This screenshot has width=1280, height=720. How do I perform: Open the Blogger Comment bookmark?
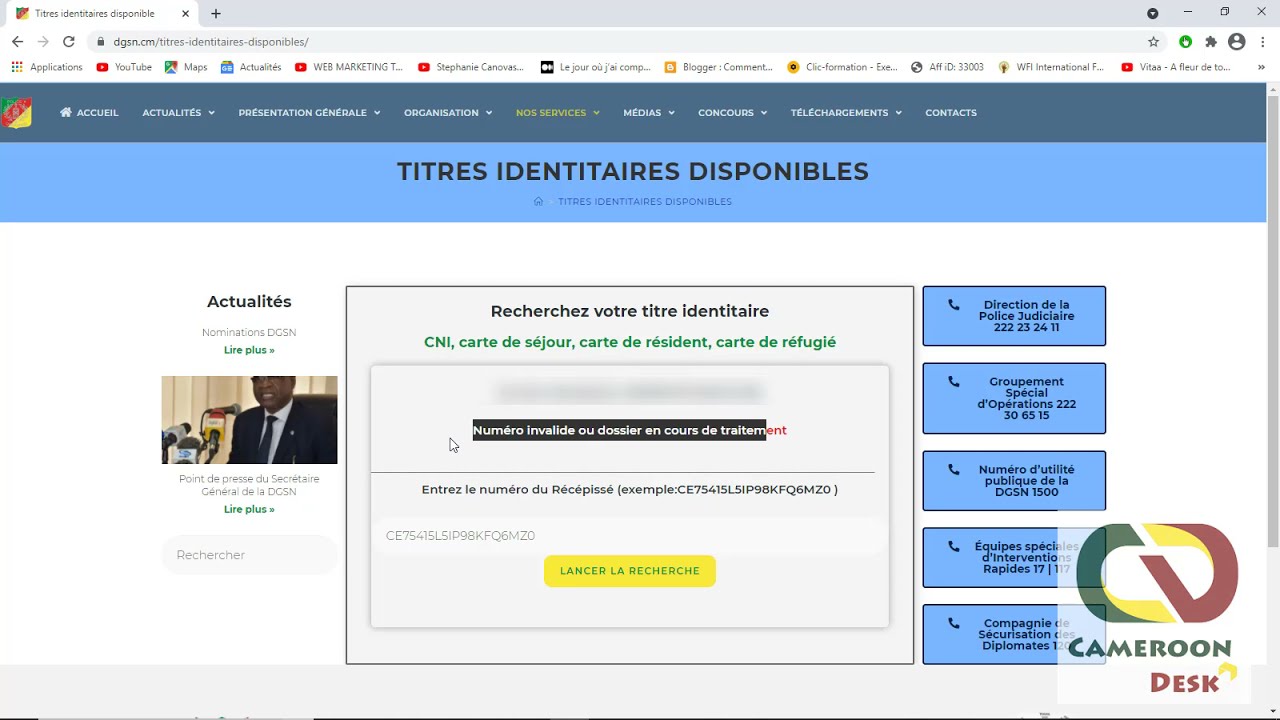718,67
